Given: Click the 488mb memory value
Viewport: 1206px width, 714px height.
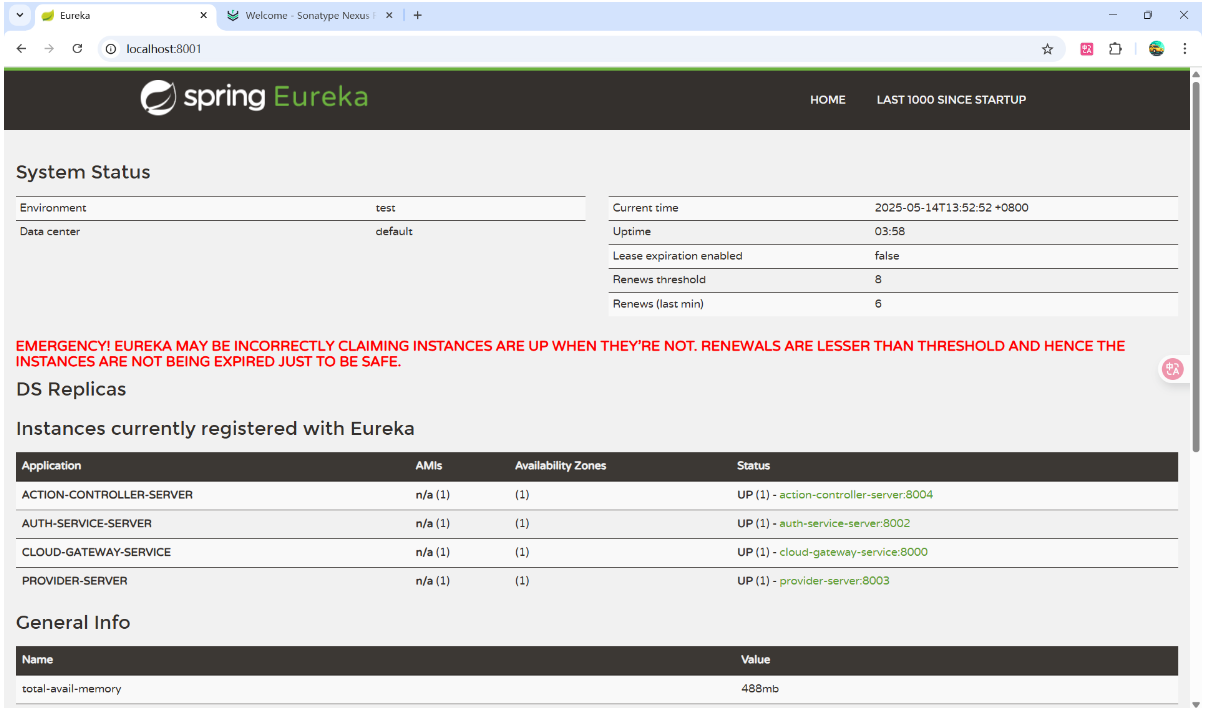Looking at the screenshot, I should (x=760, y=689).
